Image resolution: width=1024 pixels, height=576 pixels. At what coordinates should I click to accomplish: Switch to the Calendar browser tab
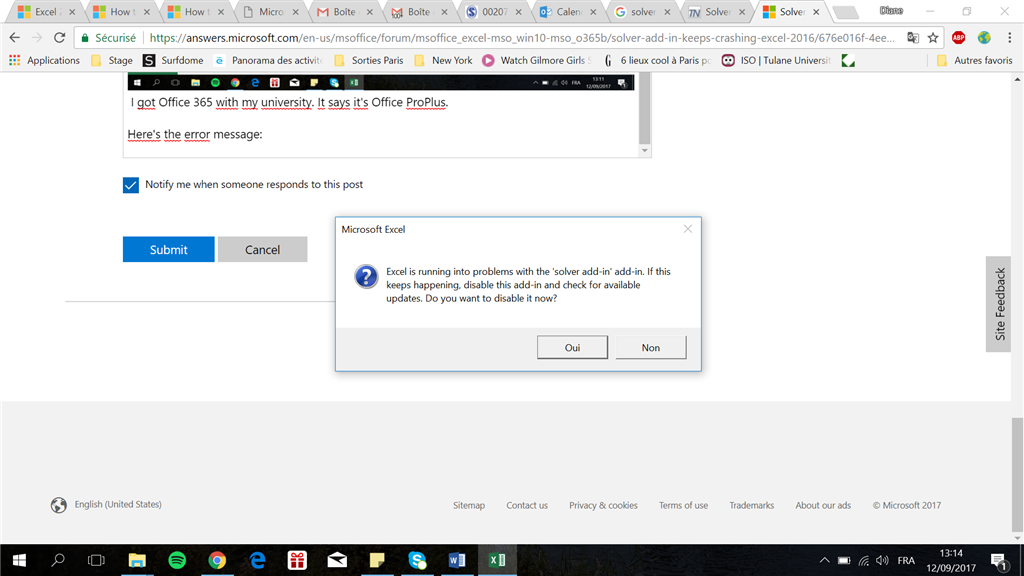pyautogui.click(x=567, y=12)
